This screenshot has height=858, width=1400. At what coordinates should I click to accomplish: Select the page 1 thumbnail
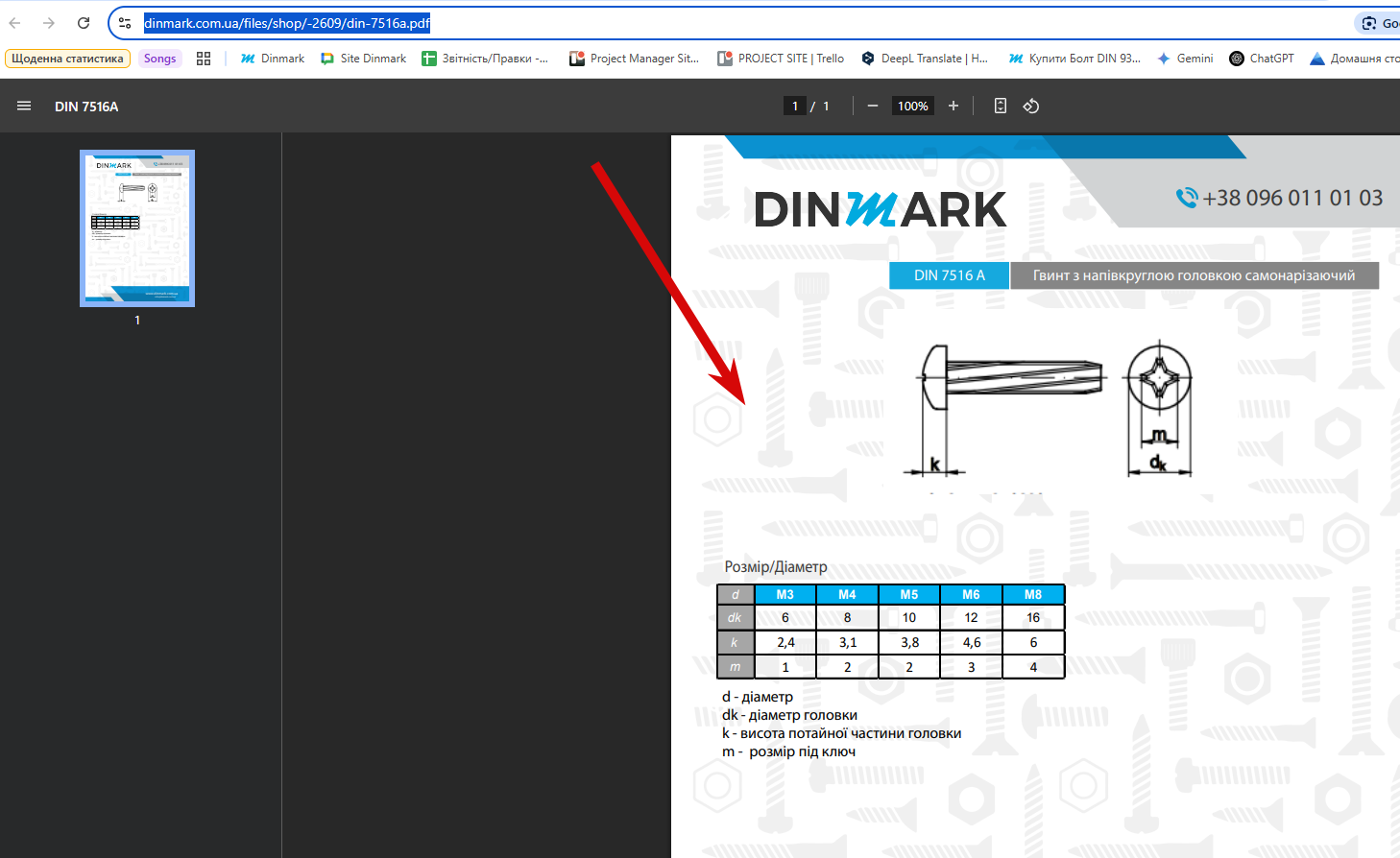click(x=137, y=228)
